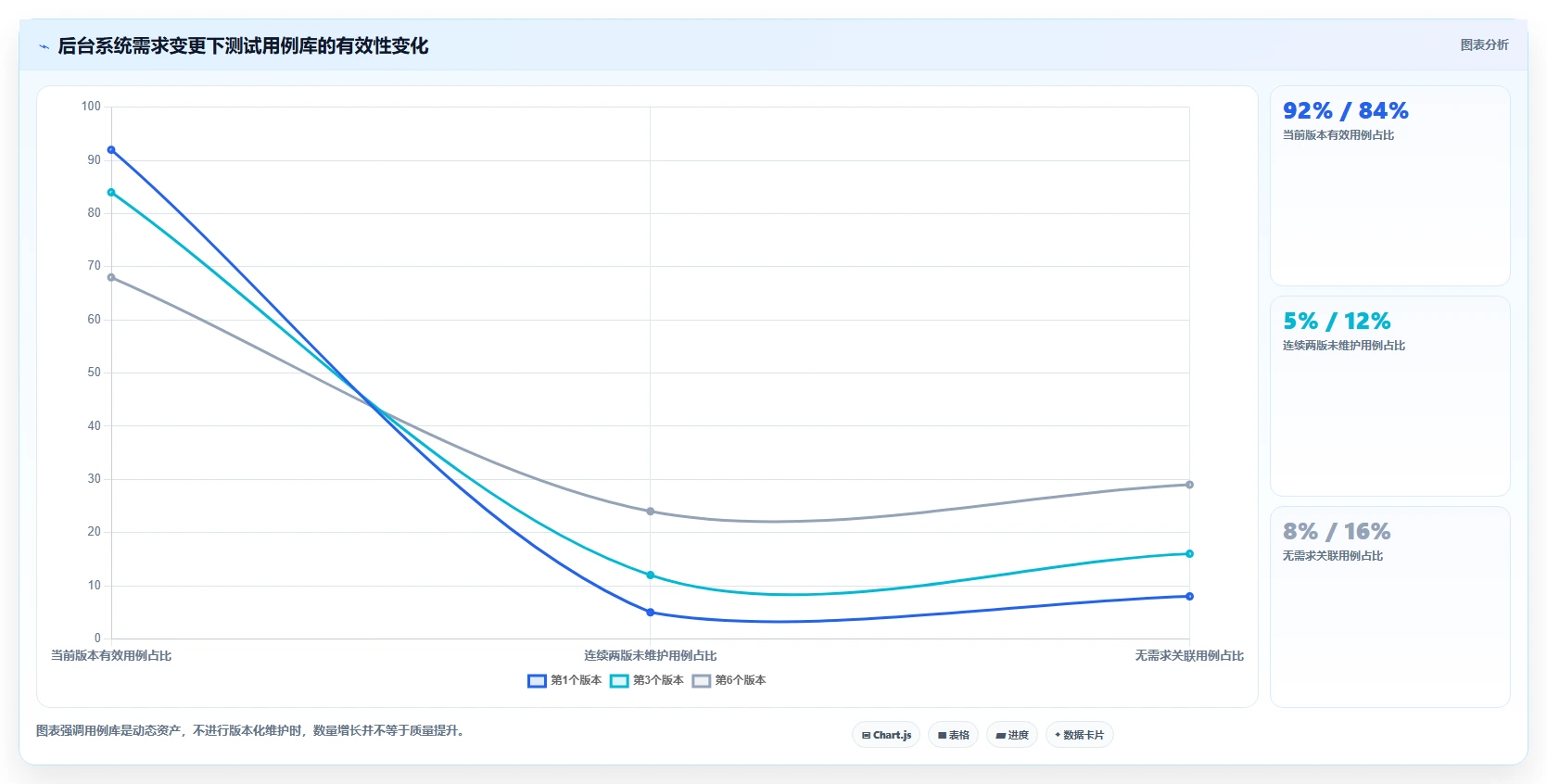This screenshot has height=784, width=1547.
Task: Click the 图表分析 label in header
Action: [x=1484, y=44]
